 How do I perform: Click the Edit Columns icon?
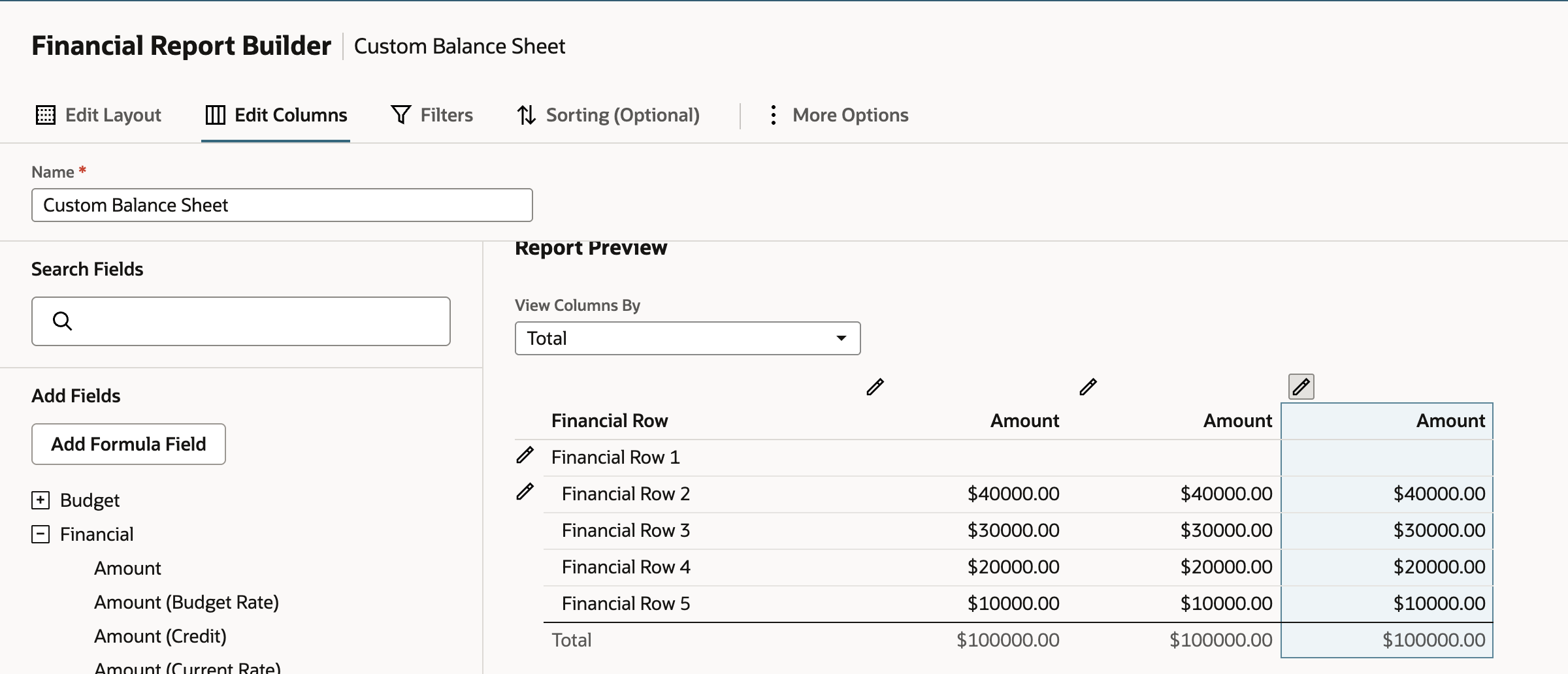pos(215,115)
